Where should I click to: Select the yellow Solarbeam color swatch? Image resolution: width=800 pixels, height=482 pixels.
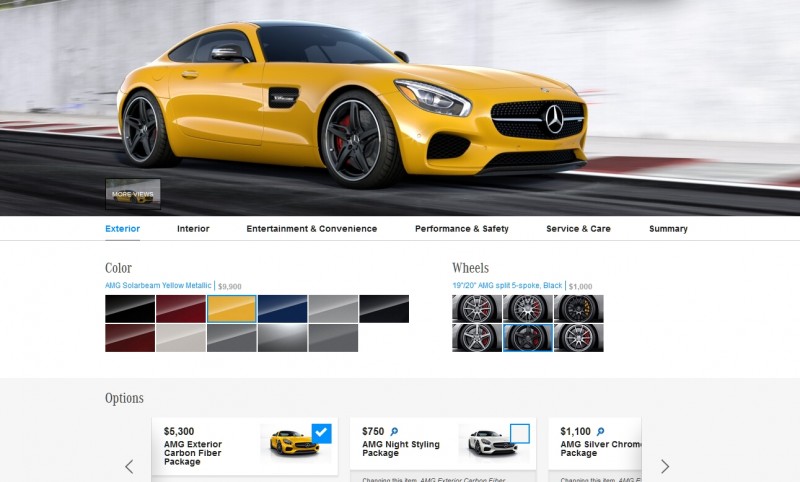(232, 309)
